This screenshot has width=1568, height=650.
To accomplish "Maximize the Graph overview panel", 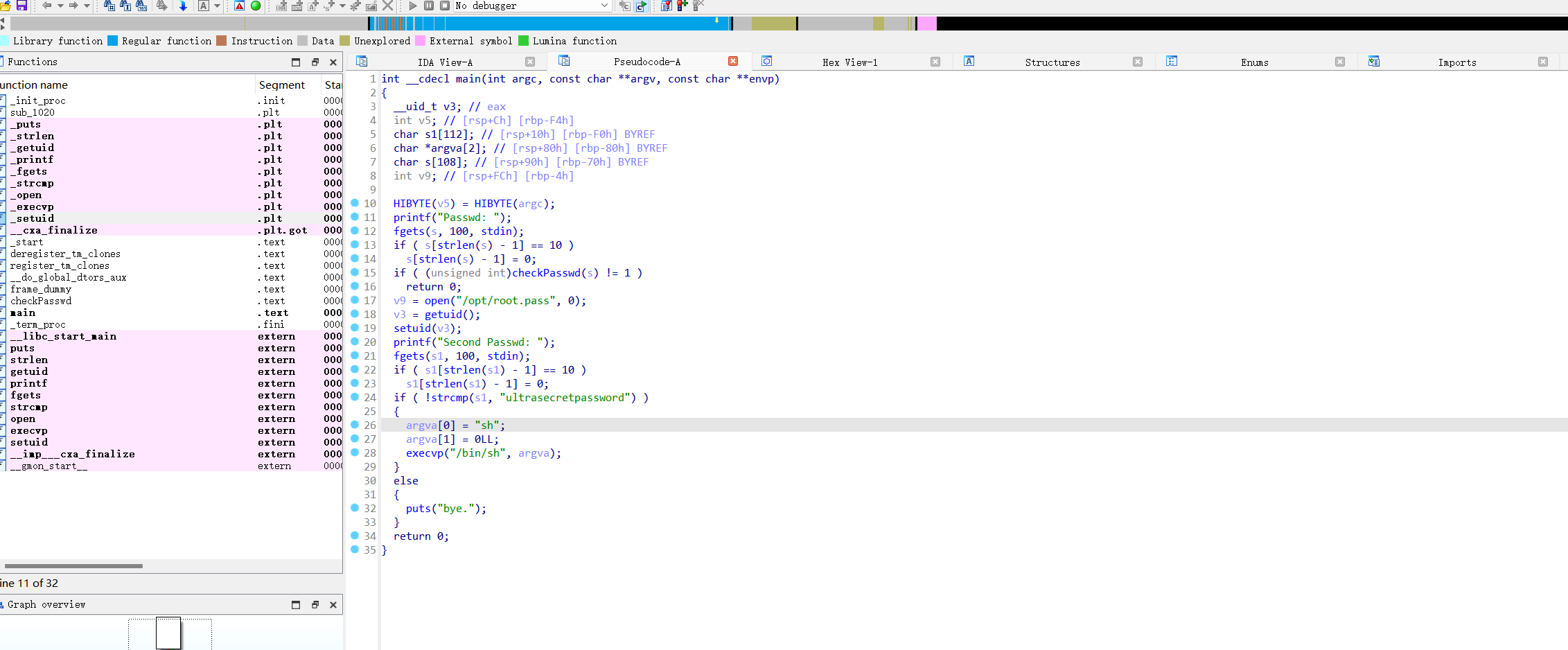I will click(x=296, y=604).
